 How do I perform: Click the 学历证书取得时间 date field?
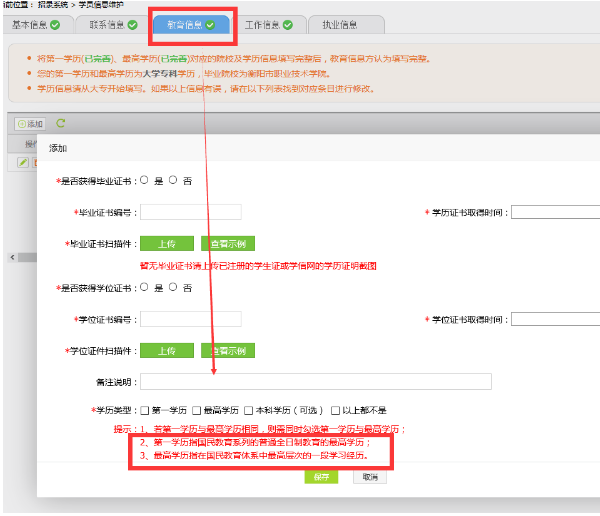(556, 212)
